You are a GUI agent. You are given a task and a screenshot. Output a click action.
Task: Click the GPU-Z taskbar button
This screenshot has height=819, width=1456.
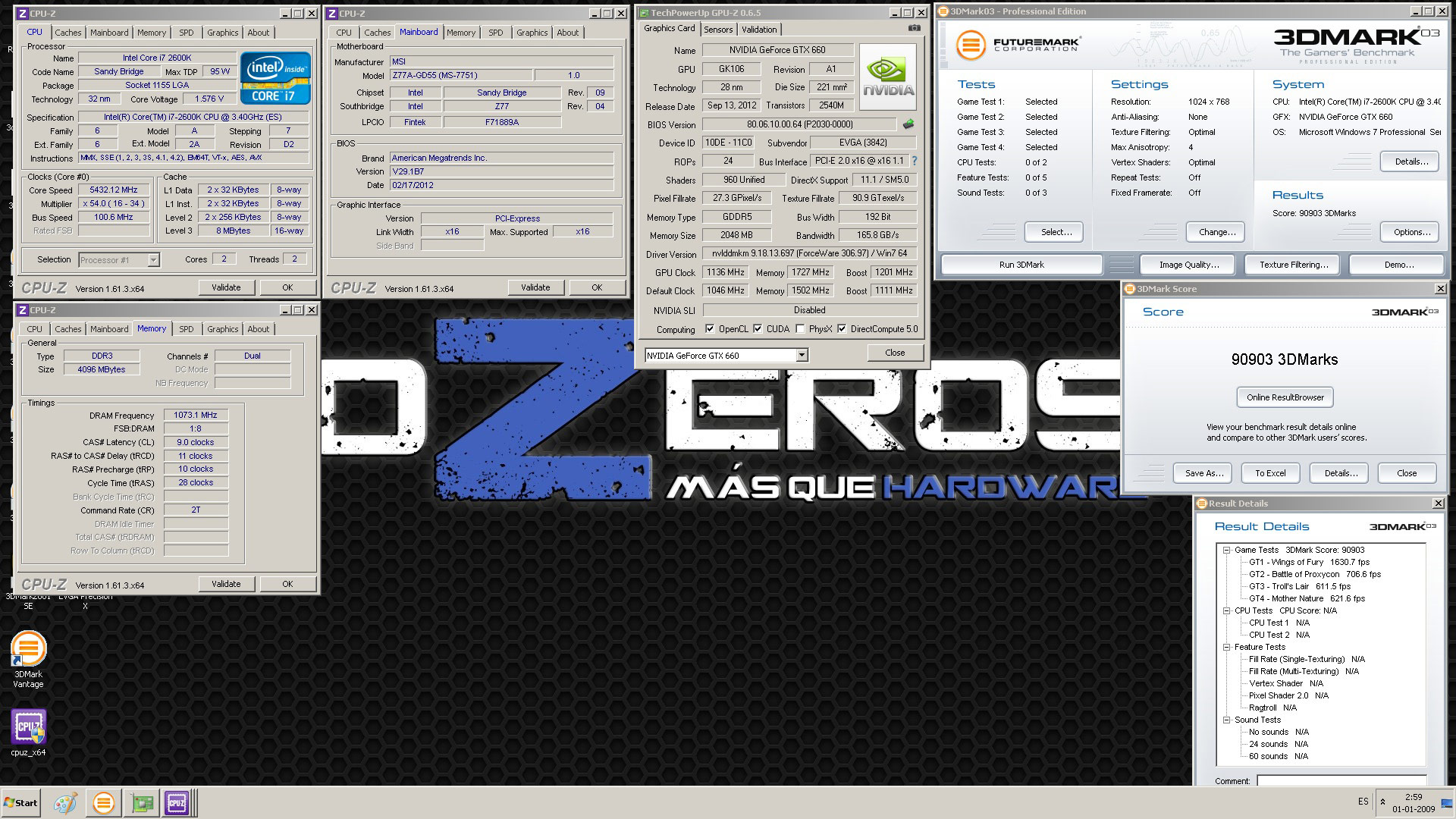pyautogui.click(x=141, y=802)
